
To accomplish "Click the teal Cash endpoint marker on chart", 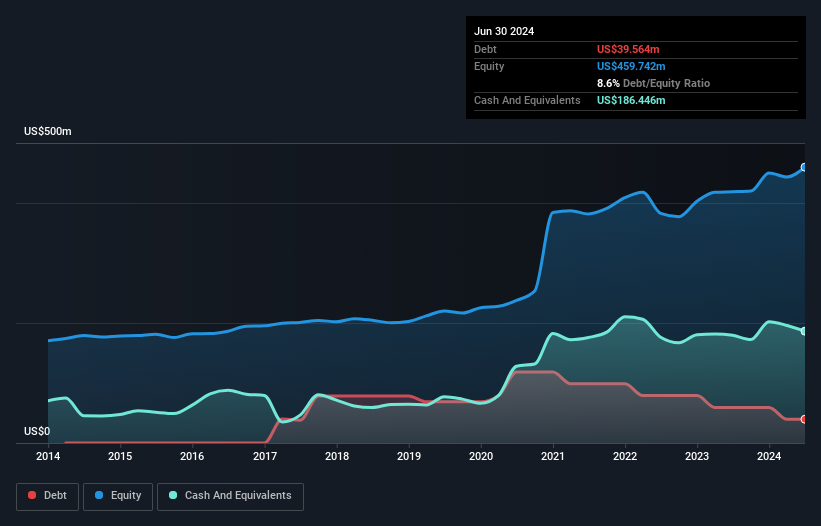I will 803,331.
